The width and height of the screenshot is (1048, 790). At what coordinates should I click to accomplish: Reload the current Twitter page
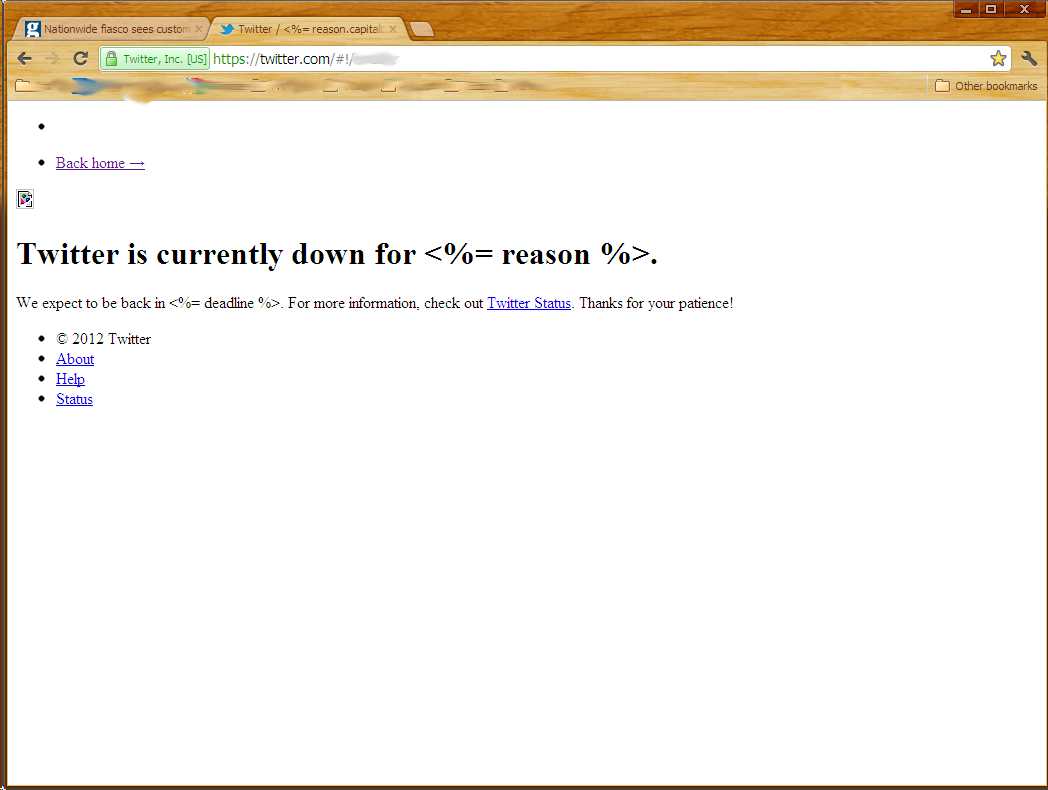point(81,59)
